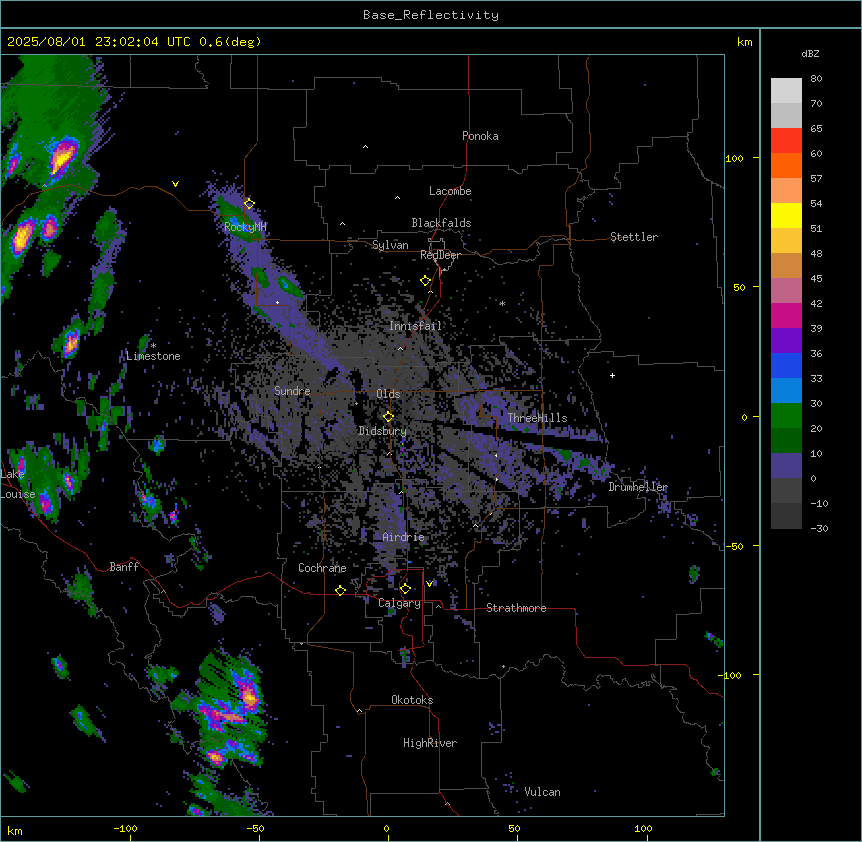Click the km unit label at top right
The image size is (862, 842).
coord(744,42)
